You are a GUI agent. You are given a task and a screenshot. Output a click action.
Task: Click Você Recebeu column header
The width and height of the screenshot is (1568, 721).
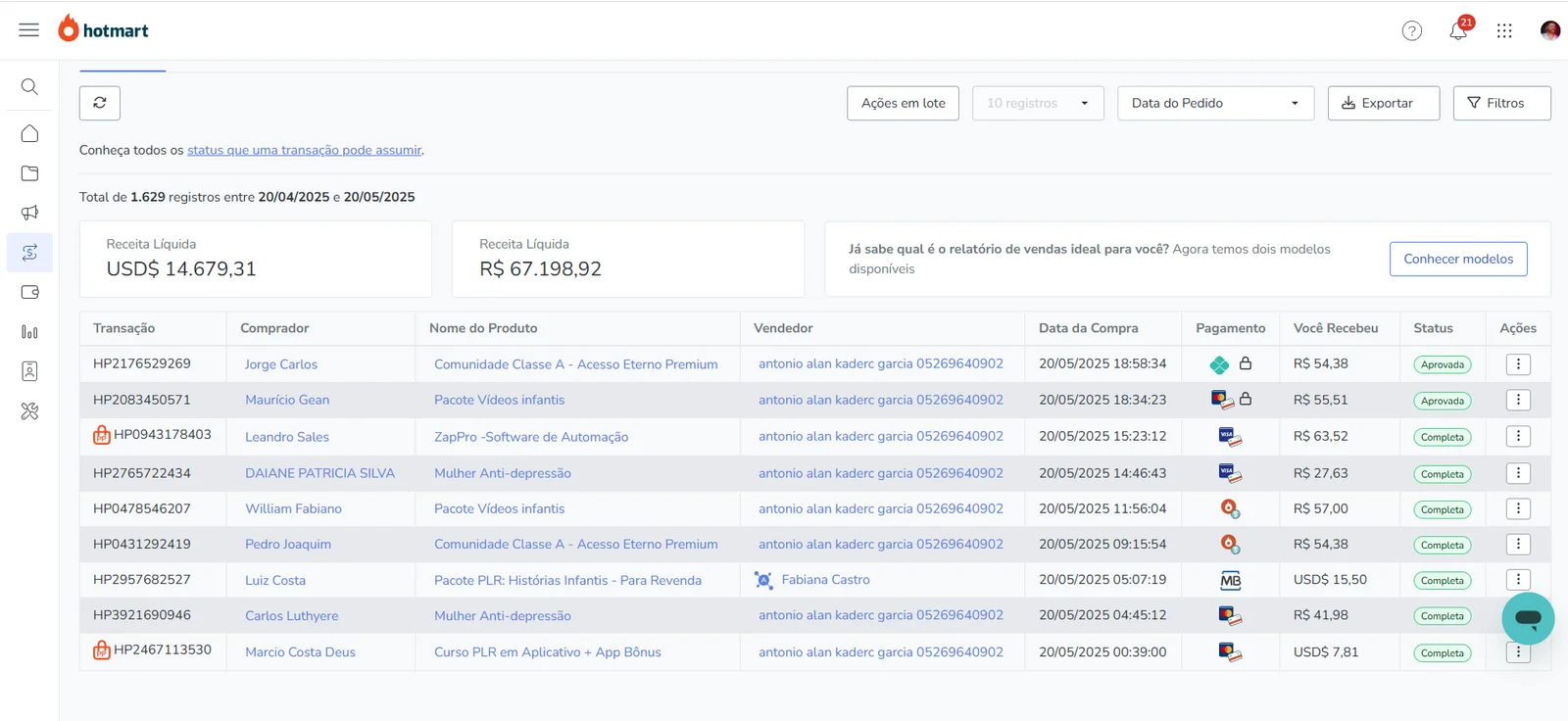pyautogui.click(x=1336, y=328)
